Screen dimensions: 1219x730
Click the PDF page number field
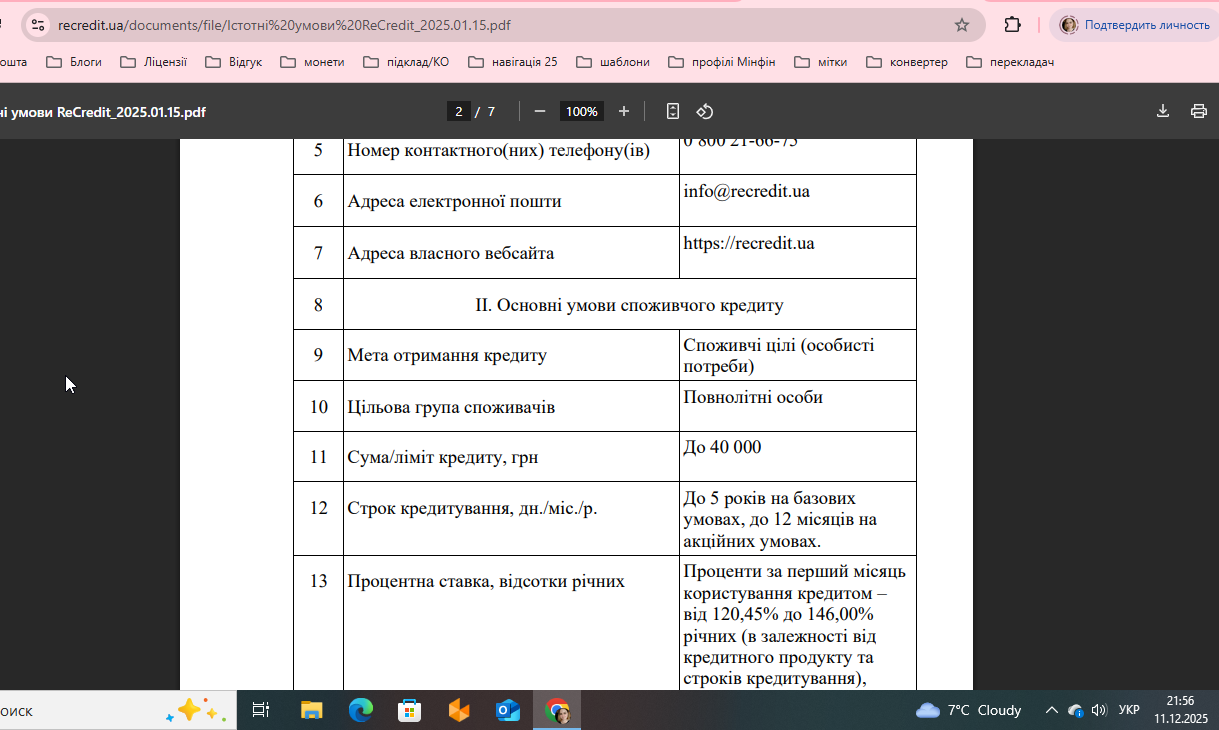[459, 111]
